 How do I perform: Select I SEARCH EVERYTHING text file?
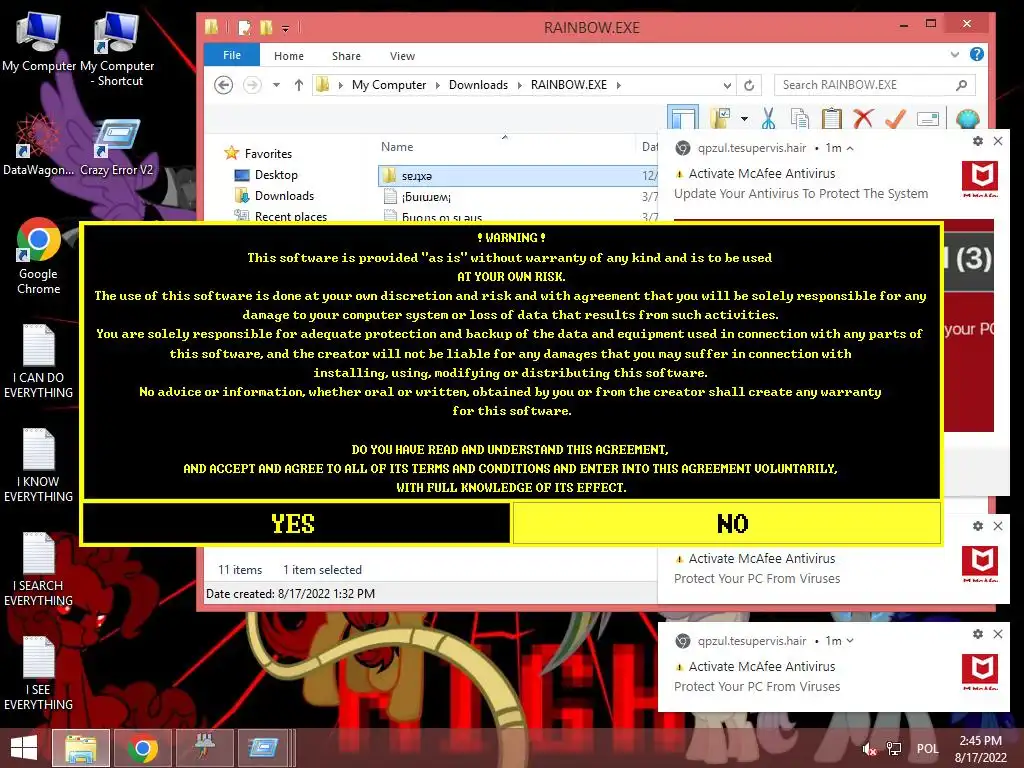(39, 569)
